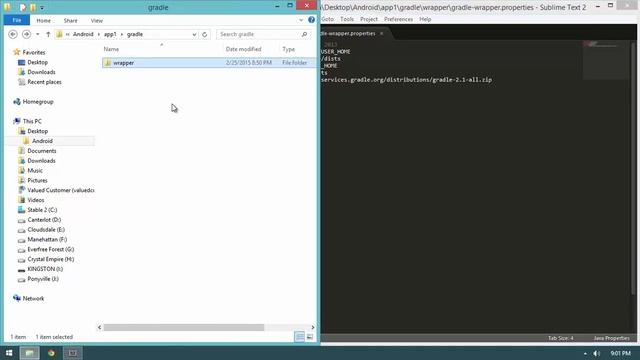640x360 pixels.
Task: Open Documents folder
Action: 42,151
